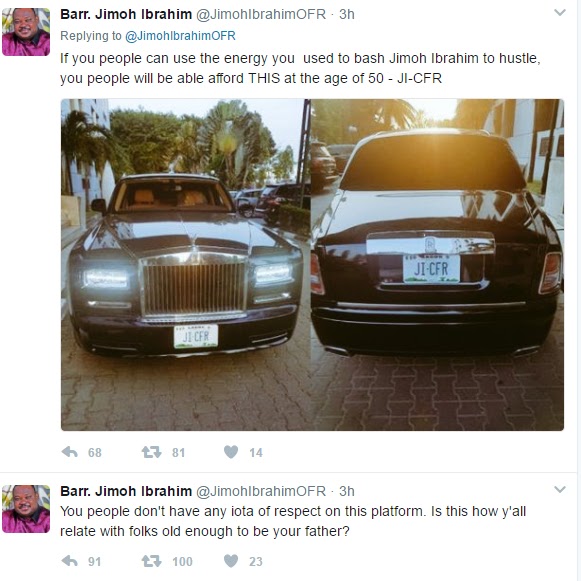Retweet the tweet with 100 retweets
The height and width of the screenshot is (581, 581).
coord(151,561)
